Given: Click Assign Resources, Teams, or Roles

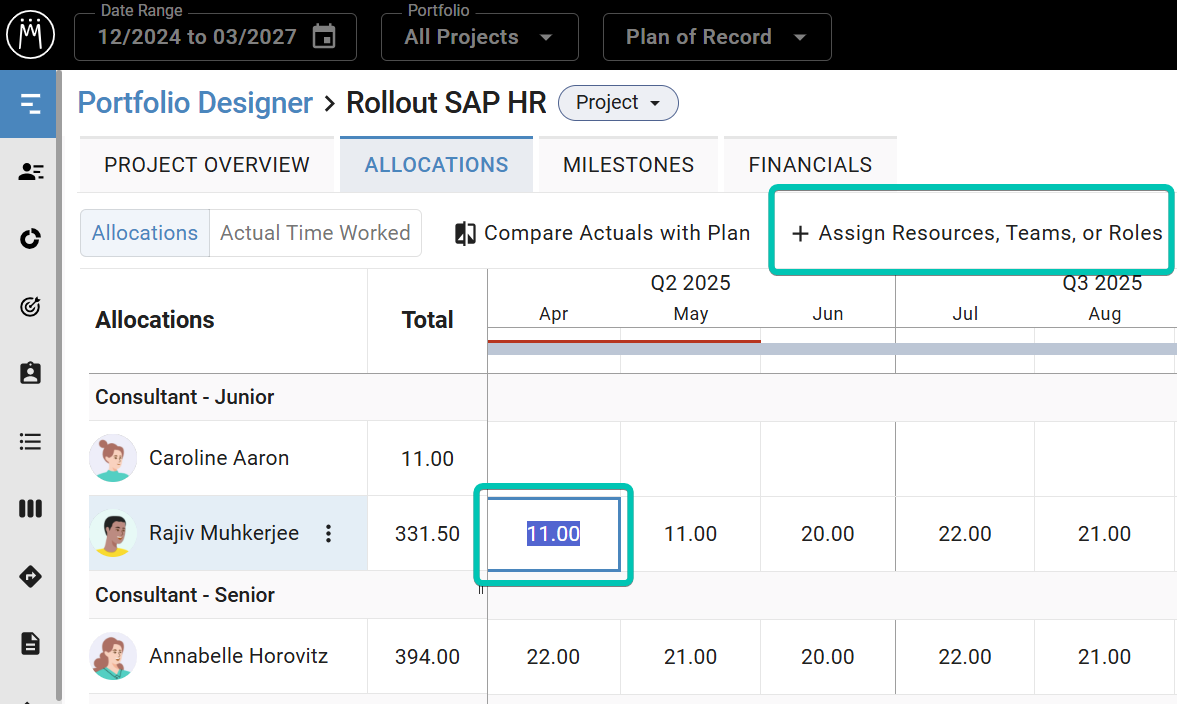Looking at the screenshot, I should (977, 233).
